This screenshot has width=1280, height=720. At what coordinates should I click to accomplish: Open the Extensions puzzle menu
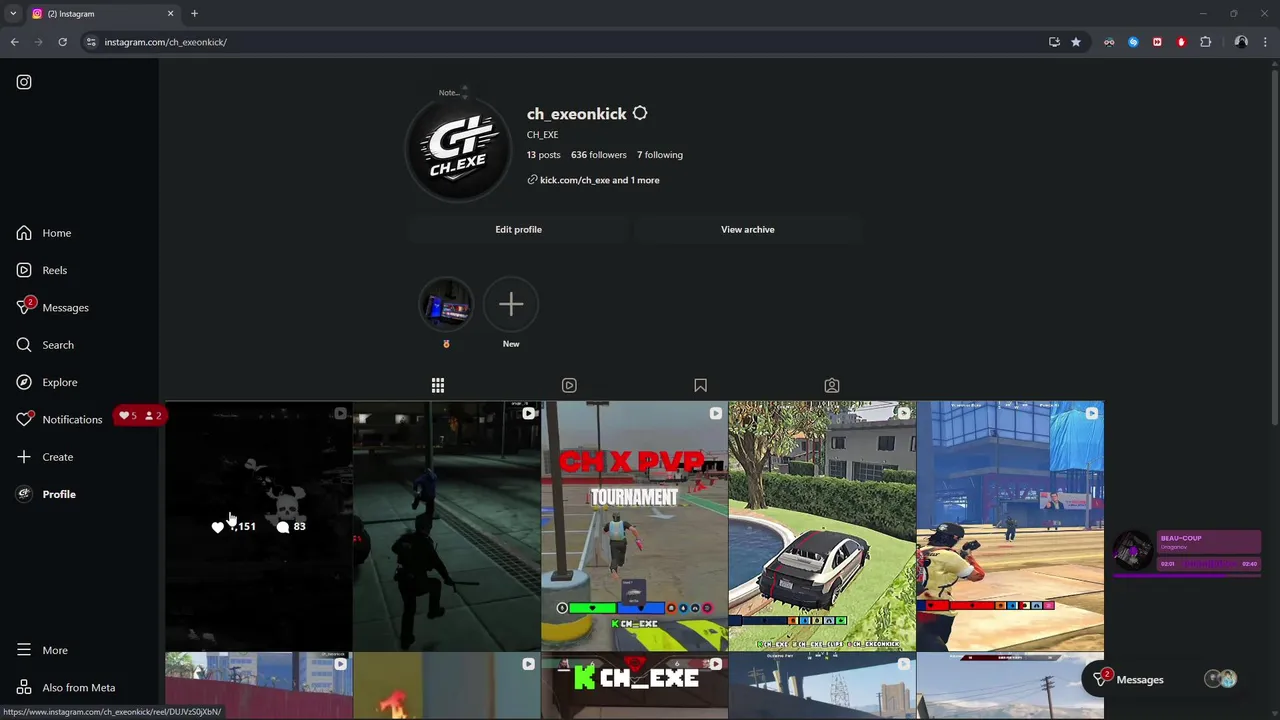coord(1205,42)
